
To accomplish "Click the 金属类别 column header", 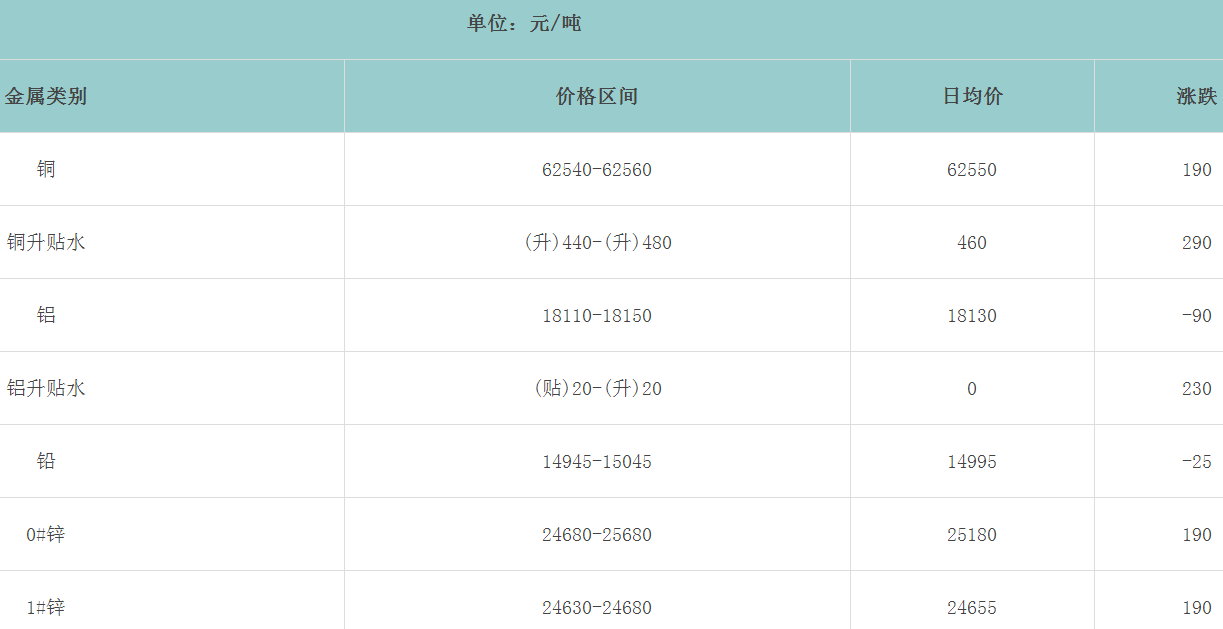I will click(46, 97).
